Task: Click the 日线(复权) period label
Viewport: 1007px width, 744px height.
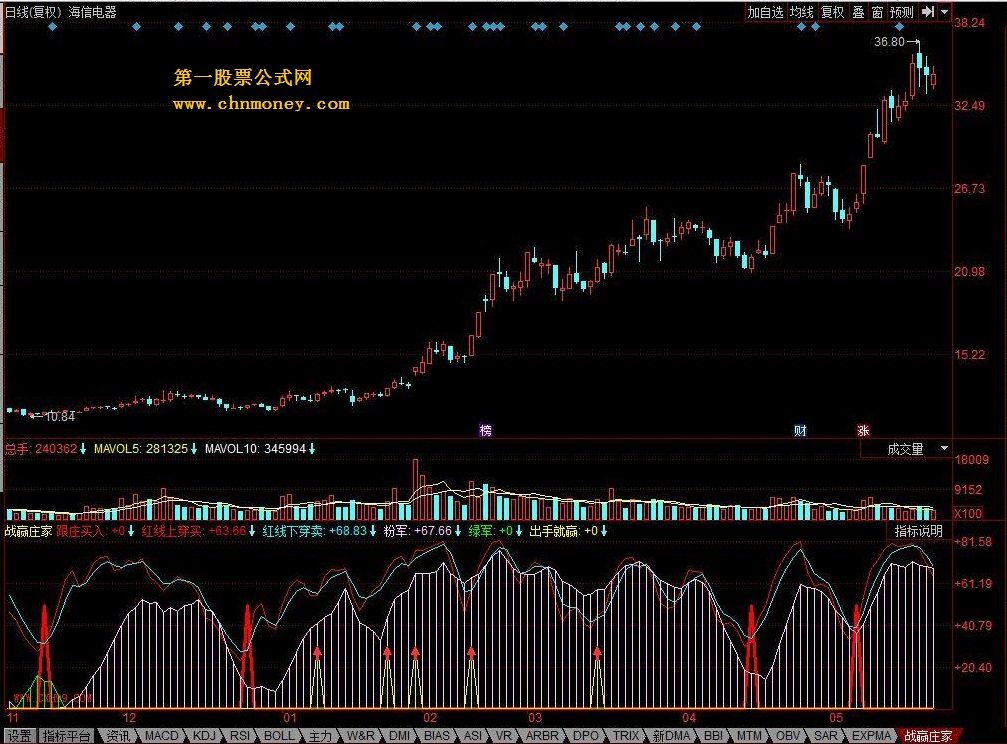Action: click(33, 12)
